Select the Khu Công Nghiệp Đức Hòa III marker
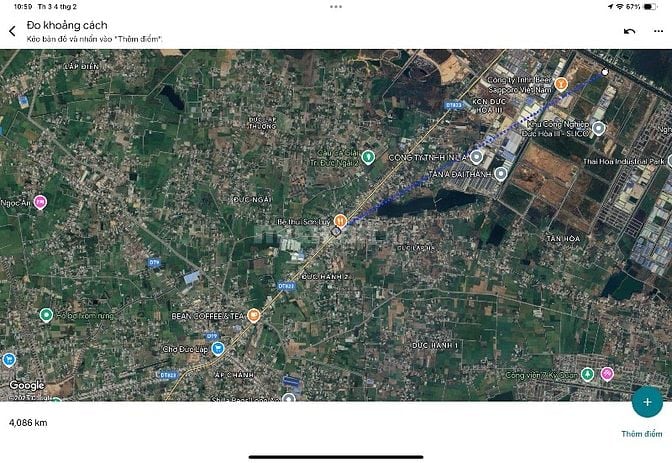This screenshot has width=672, height=463. [x=598, y=128]
